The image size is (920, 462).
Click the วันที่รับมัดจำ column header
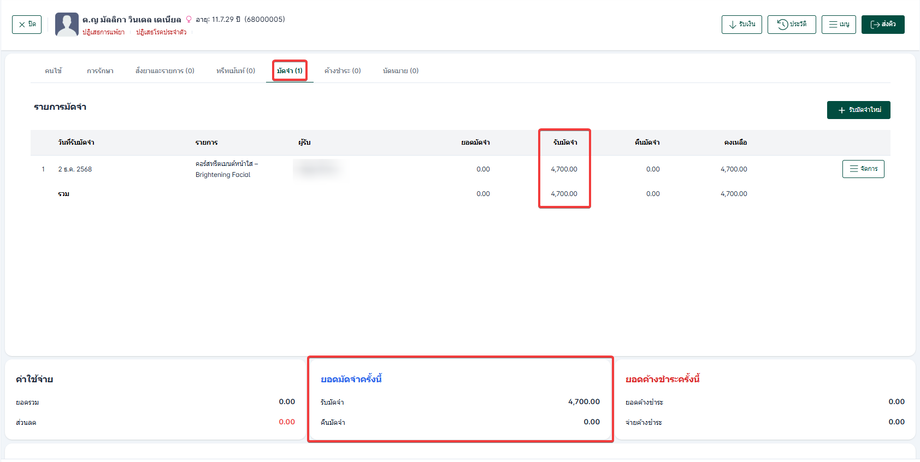coord(78,143)
